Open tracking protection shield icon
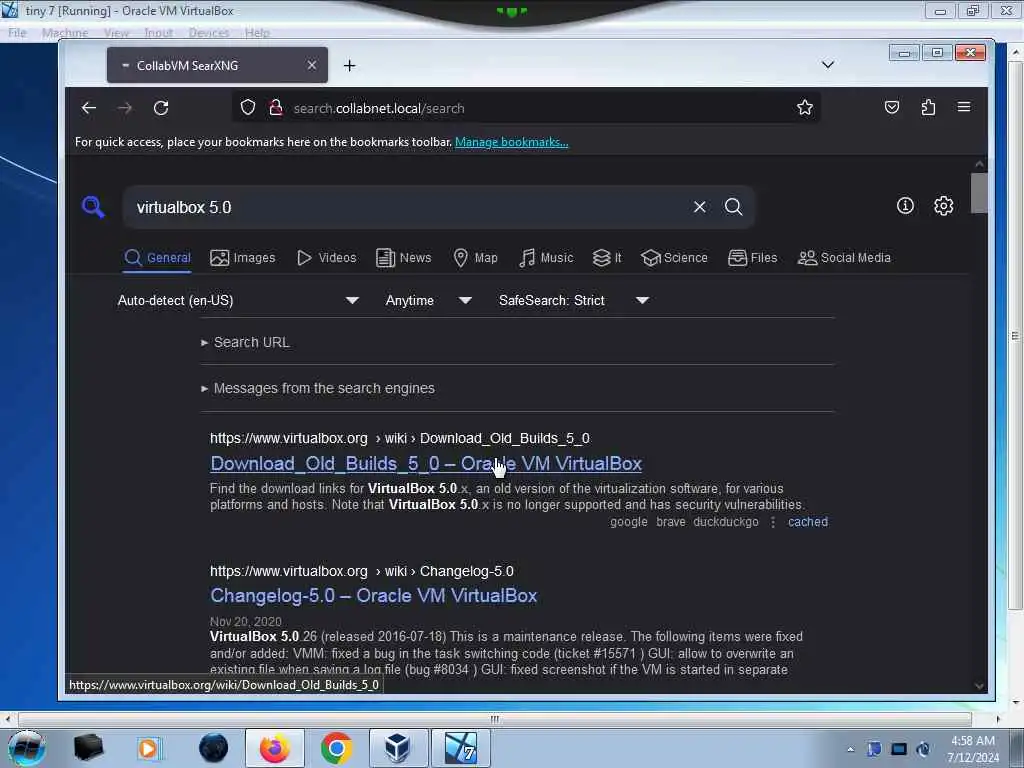The width and height of the screenshot is (1024, 768). coord(248,107)
